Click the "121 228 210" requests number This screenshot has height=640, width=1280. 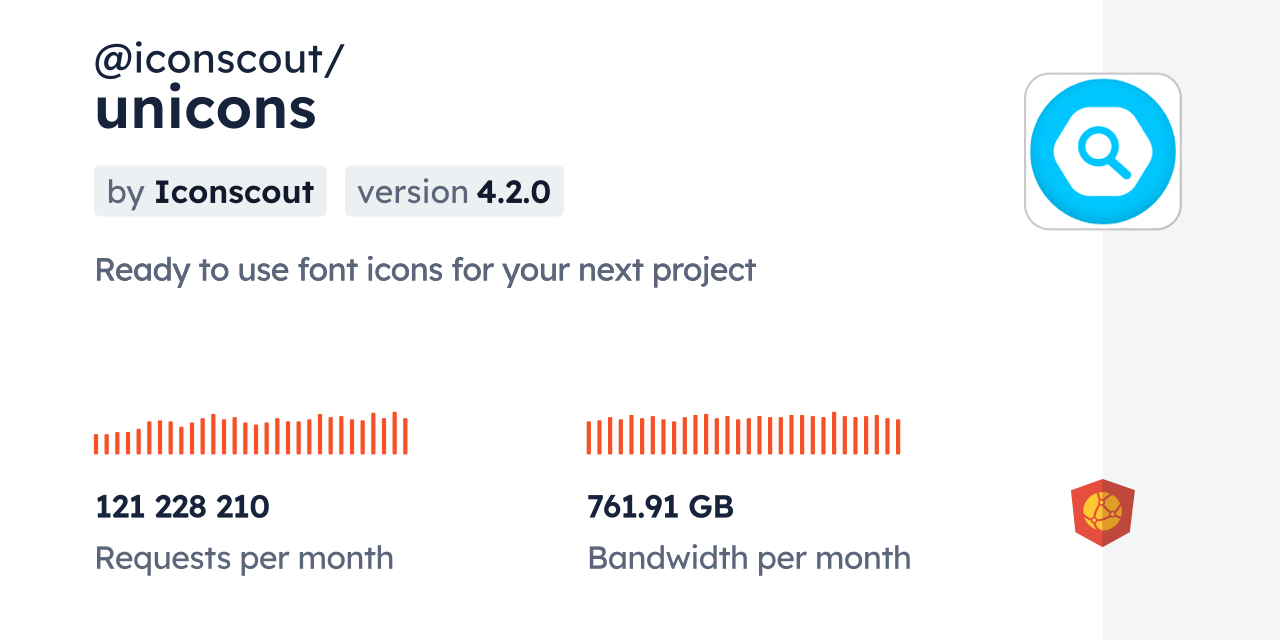182,507
